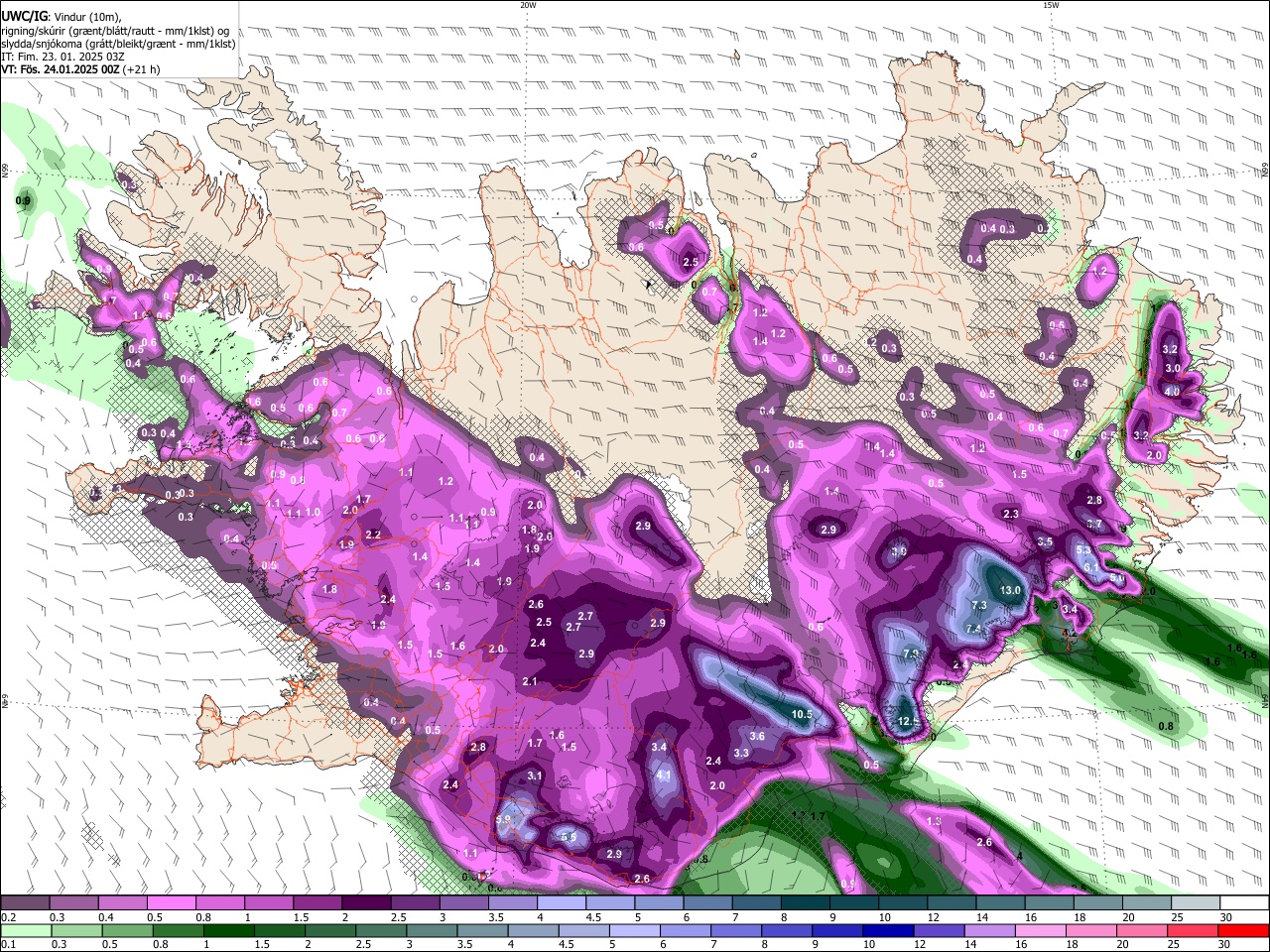The height and width of the screenshot is (952, 1270).
Task: Click the 'rigning/skúrir' legend description line
Action: pos(115,30)
